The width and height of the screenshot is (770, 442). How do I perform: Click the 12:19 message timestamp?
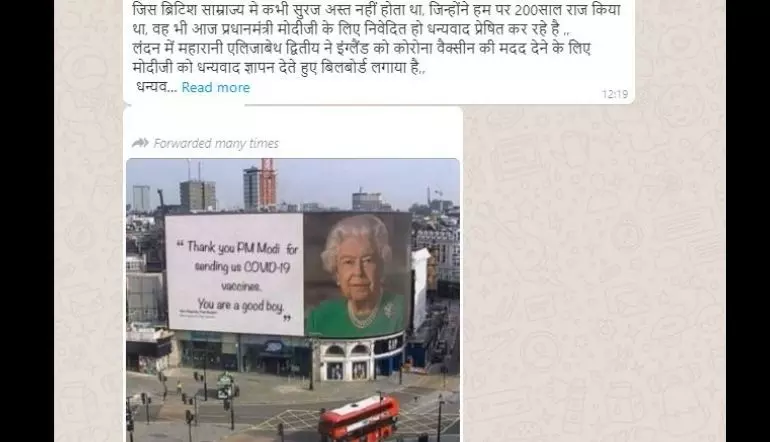click(615, 94)
